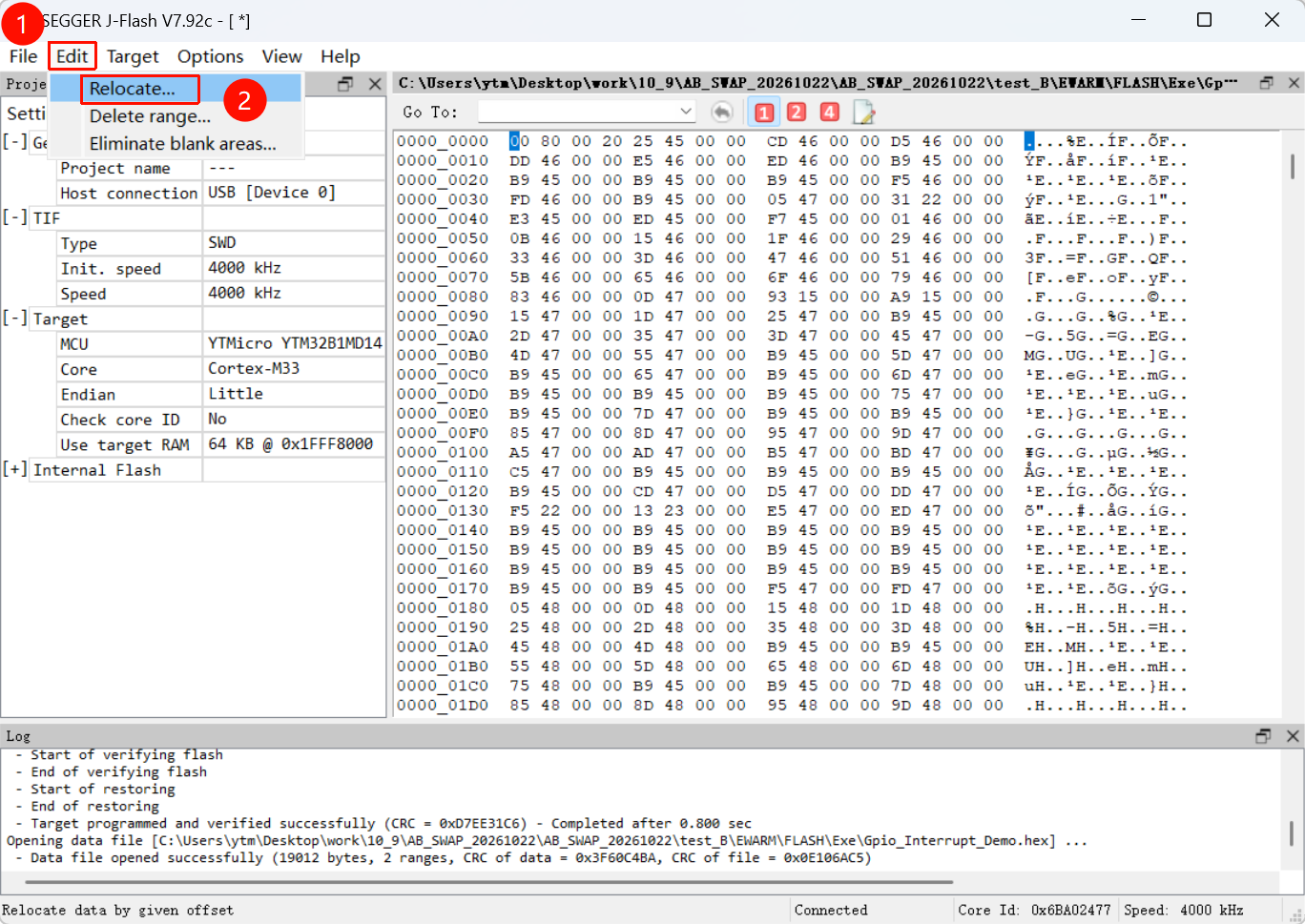Collapse the Target tree section
The width and height of the screenshot is (1305, 924).
point(14,318)
